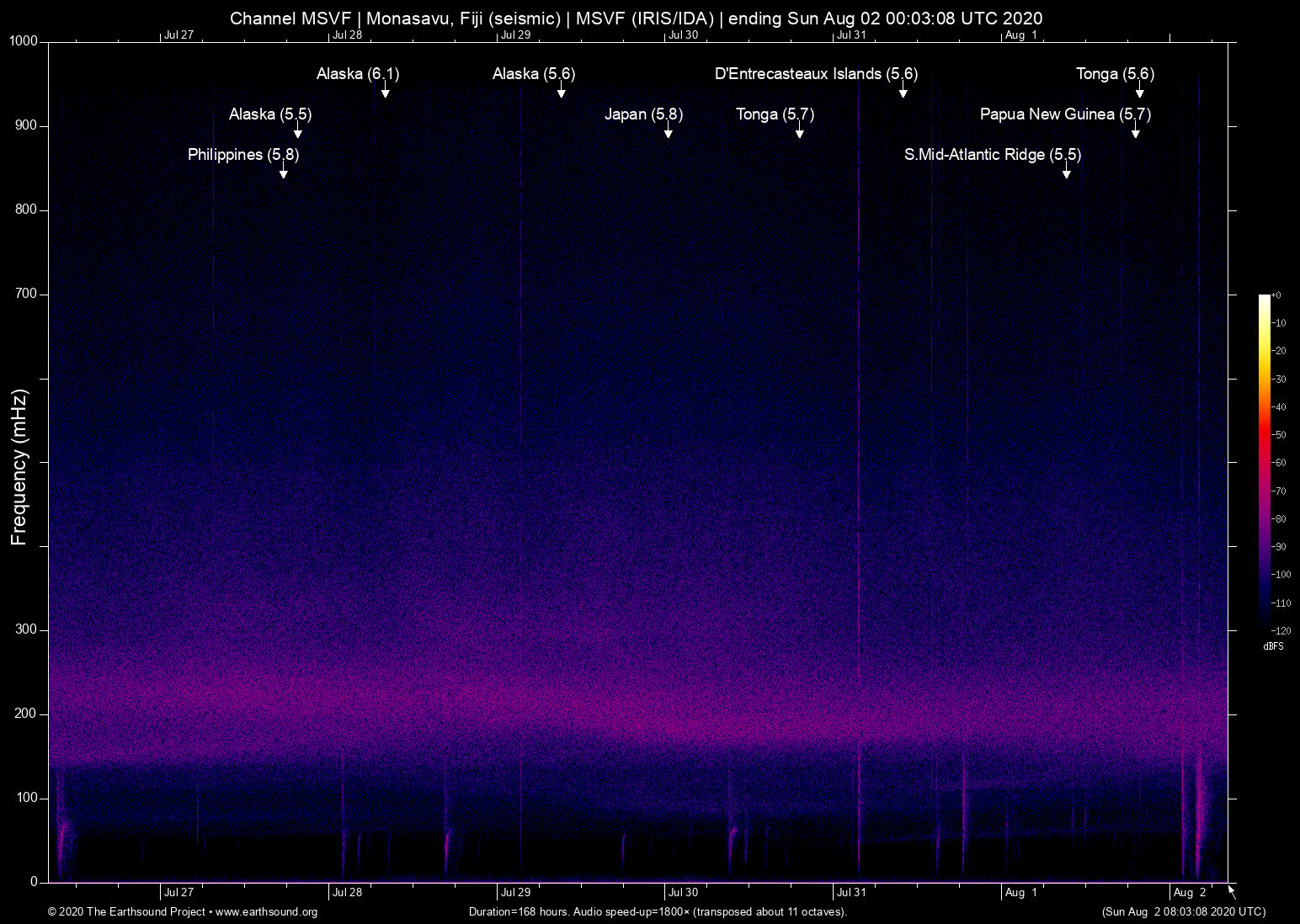Click Jul 27 on the bottom time axis

(178, 892)
